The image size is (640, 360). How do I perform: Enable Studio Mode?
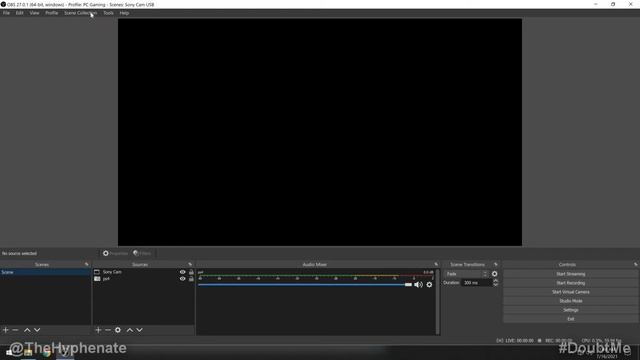pos(571,301)
